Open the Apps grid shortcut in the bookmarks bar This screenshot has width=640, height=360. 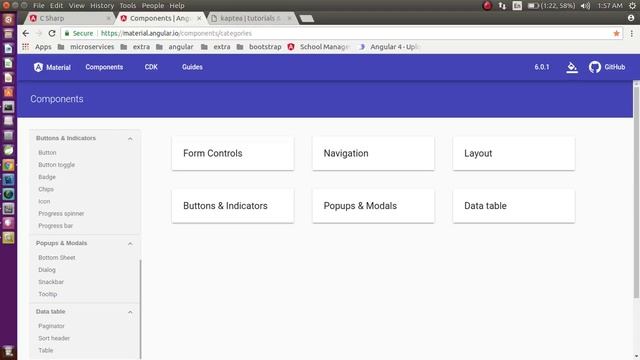[x=25, y=47]
